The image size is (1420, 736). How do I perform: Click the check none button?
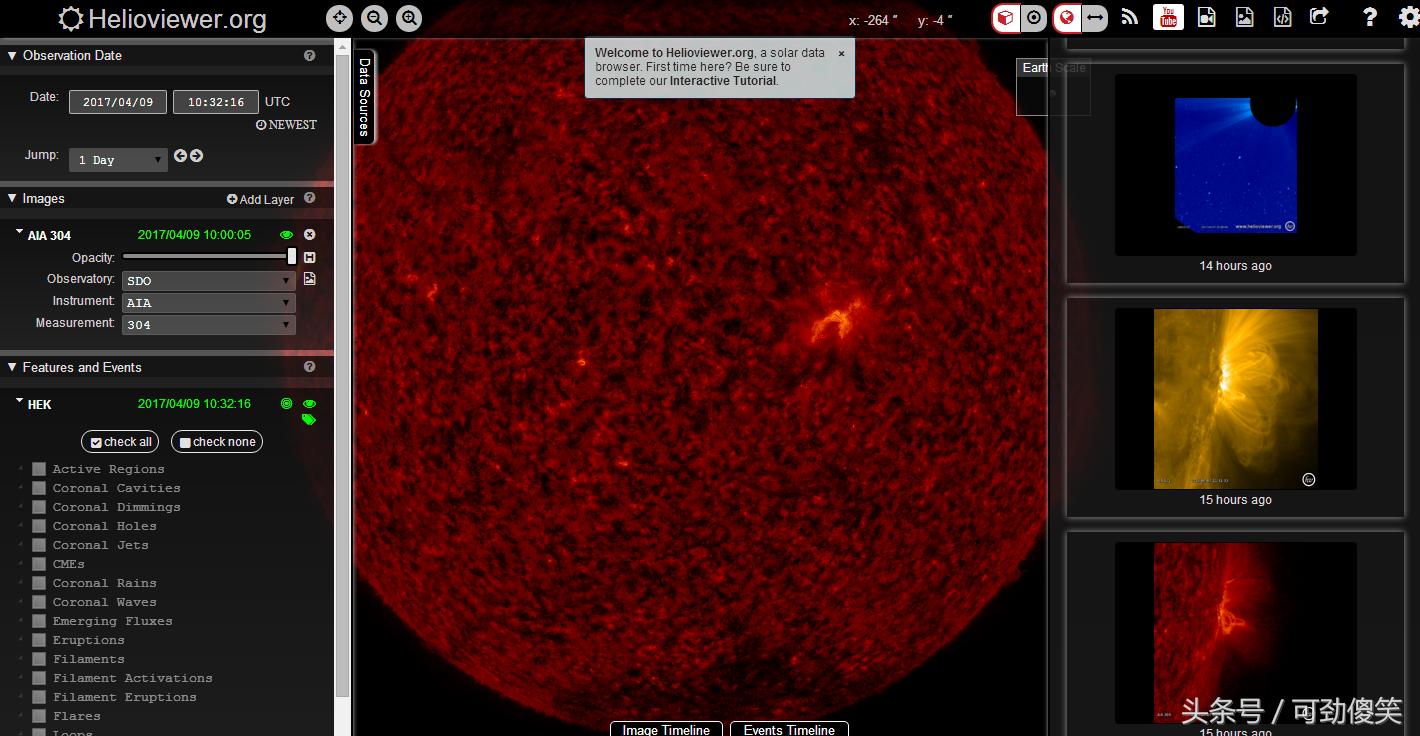(x=217, y=442)
